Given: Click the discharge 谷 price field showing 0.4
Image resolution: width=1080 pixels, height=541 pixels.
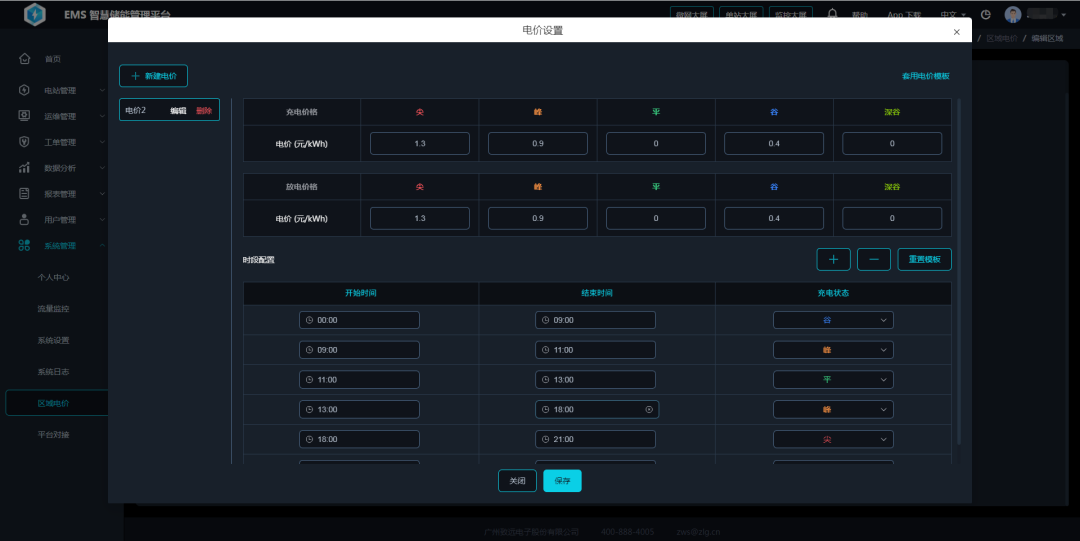Looking at the screenshot, I should click(x=773, y=219).
